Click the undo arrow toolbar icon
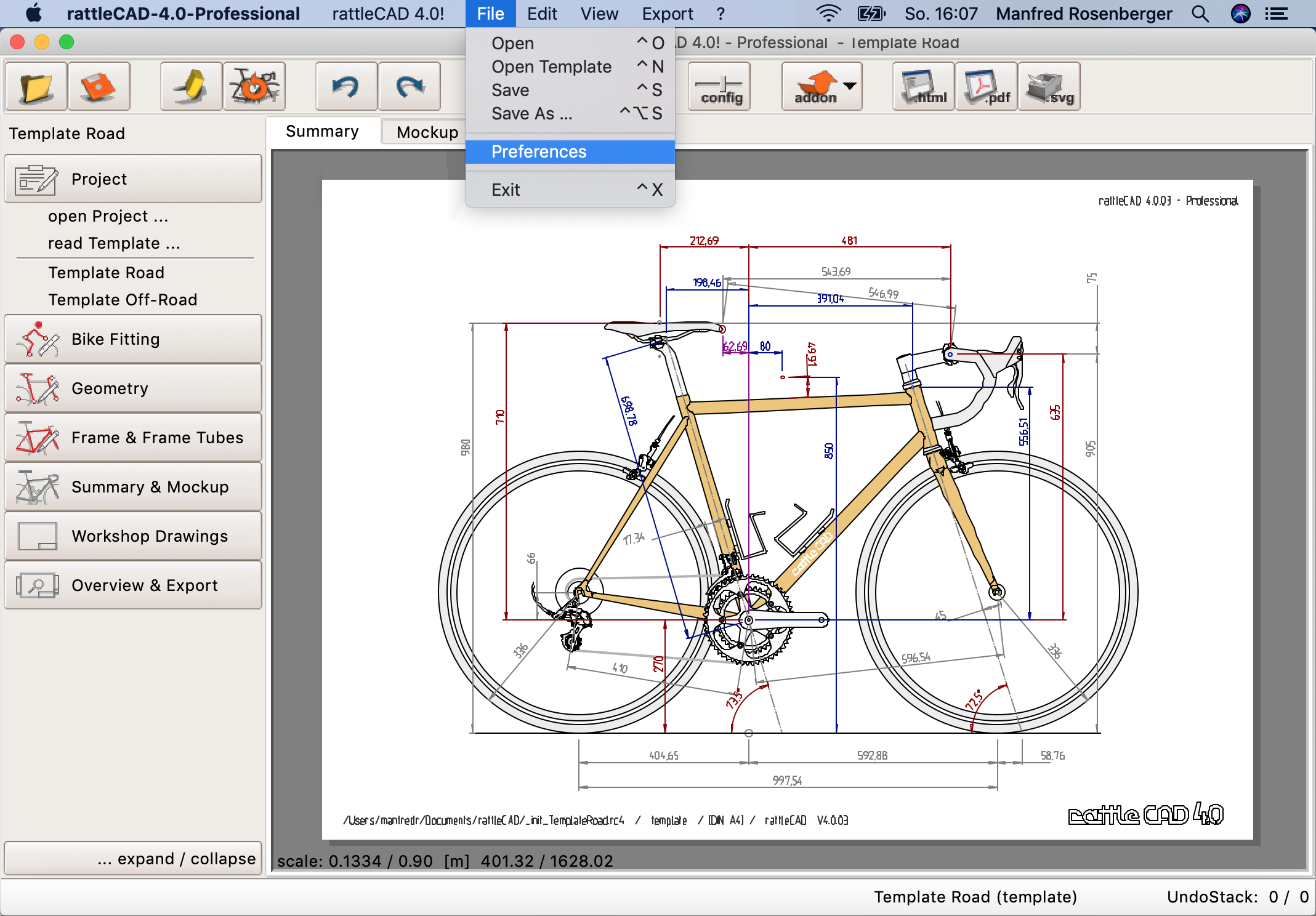 click(347, 86)
